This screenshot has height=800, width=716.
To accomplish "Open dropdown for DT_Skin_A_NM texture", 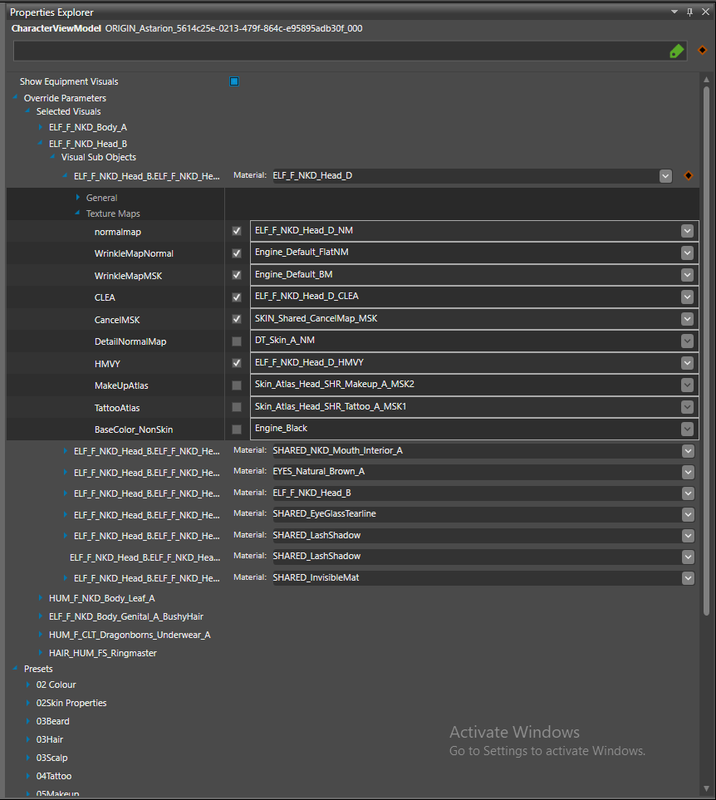I will pyautogui.click(x=687, y=341).
